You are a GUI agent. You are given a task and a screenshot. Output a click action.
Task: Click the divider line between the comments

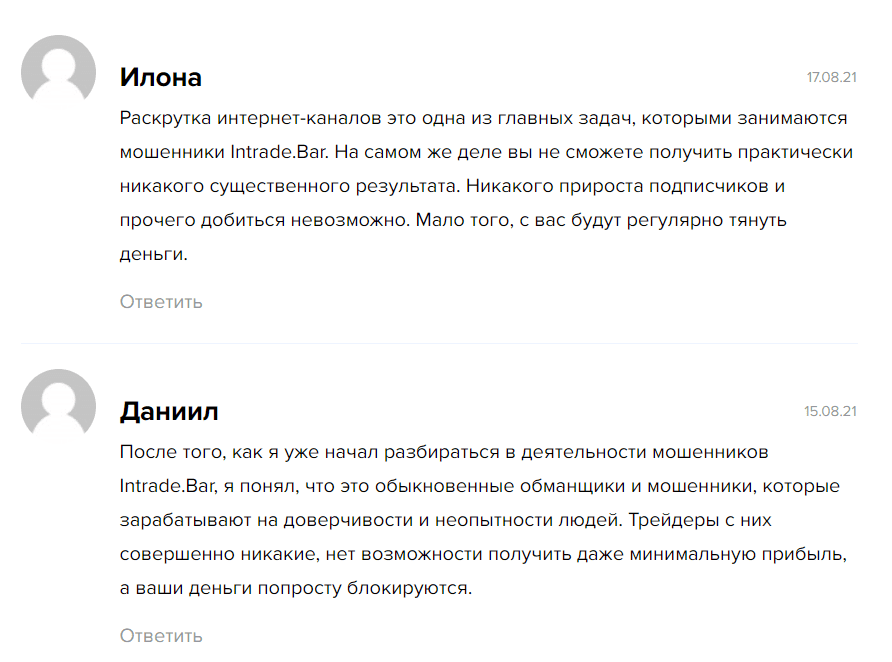[x=439, y=344]
